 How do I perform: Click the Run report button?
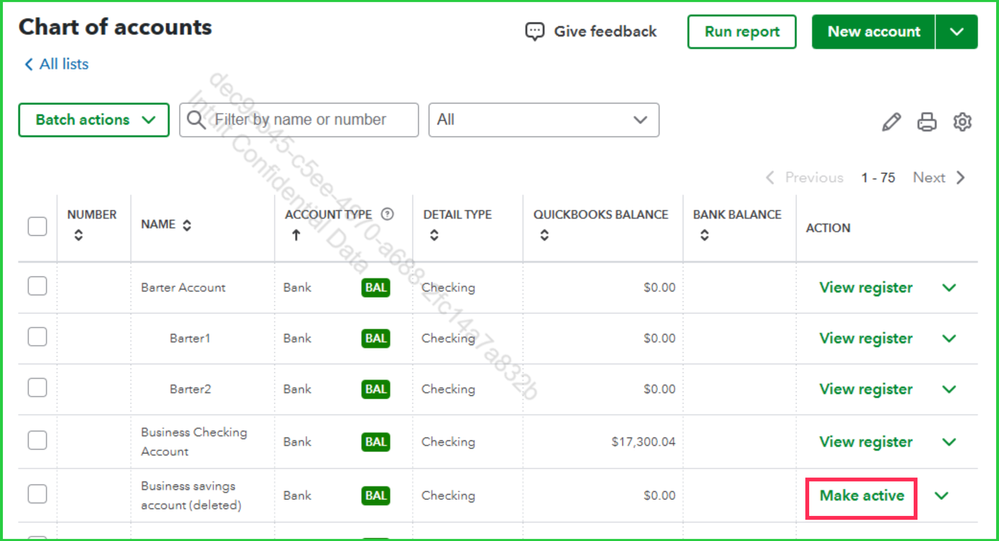pyautogui.click(x=741, y=32)
